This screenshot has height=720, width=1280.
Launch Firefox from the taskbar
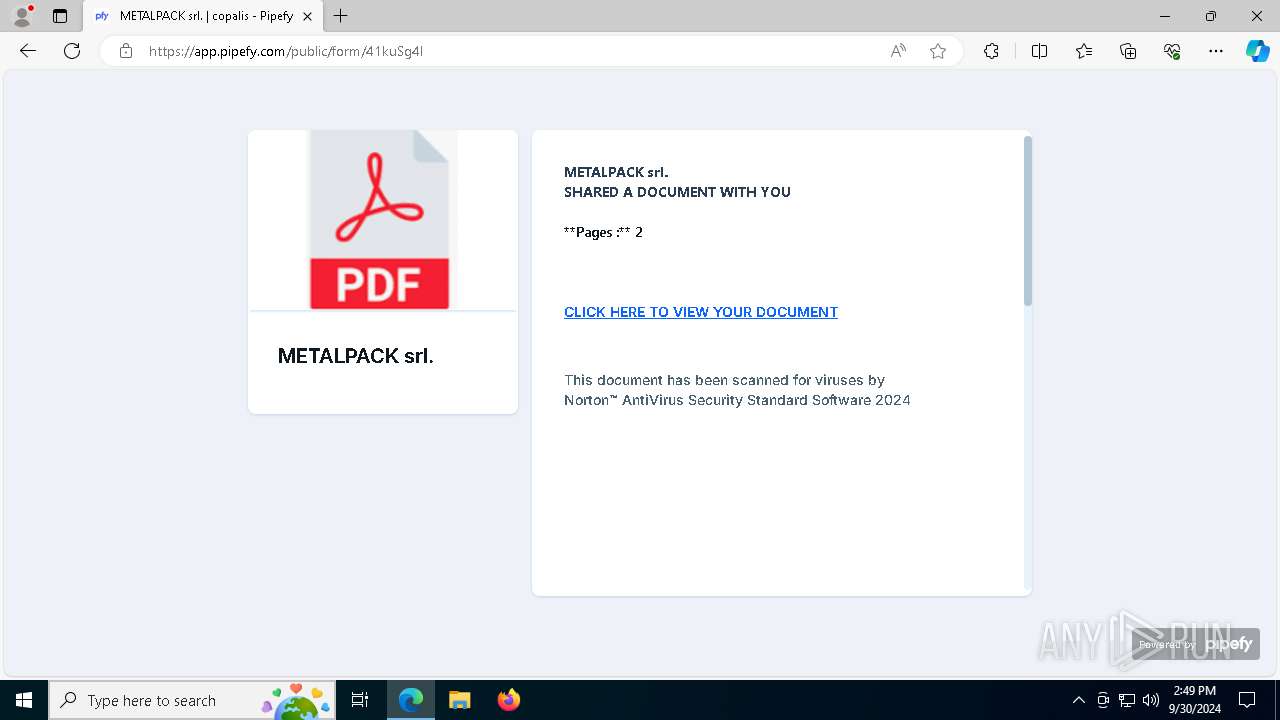pos(508,700)
